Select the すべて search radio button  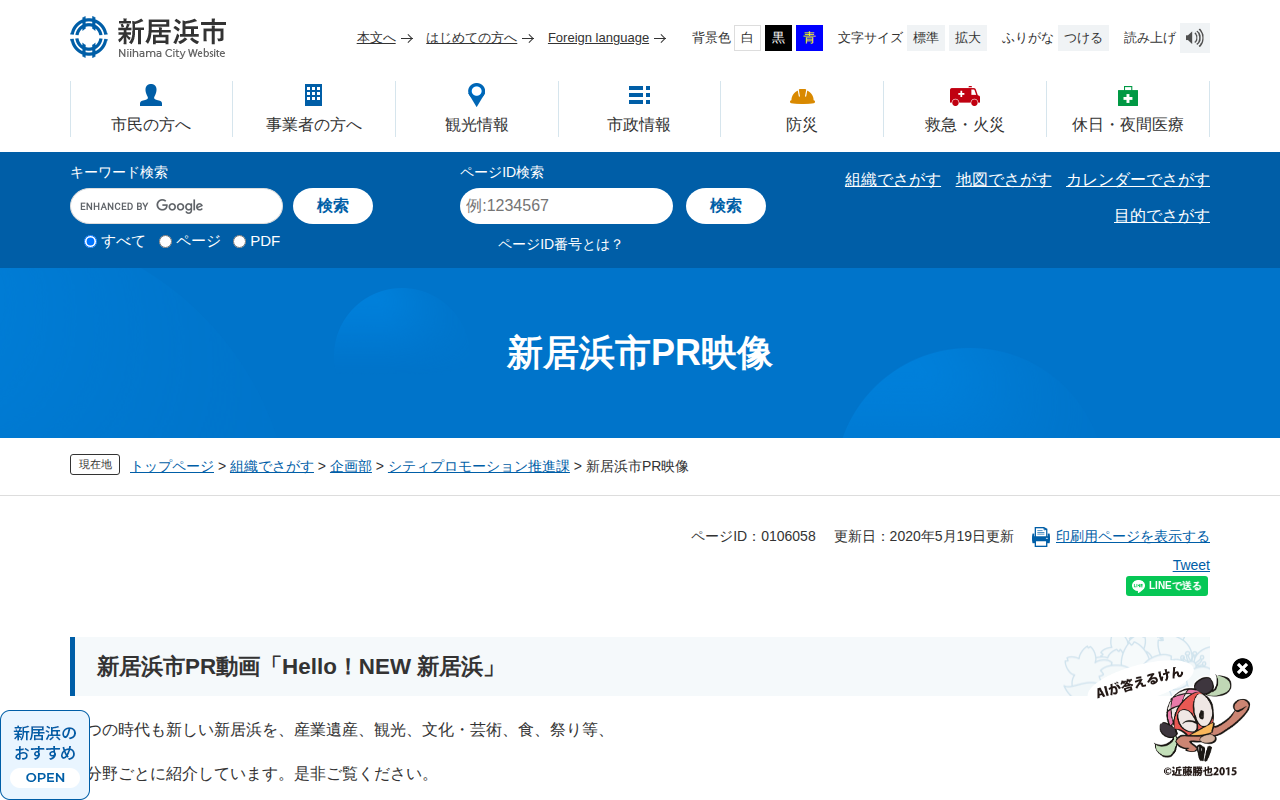90,241
